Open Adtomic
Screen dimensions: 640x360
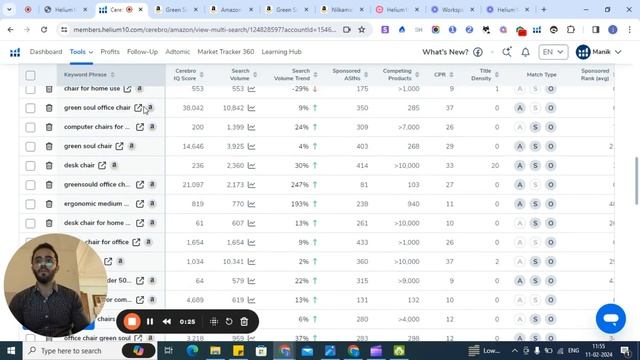178,52
